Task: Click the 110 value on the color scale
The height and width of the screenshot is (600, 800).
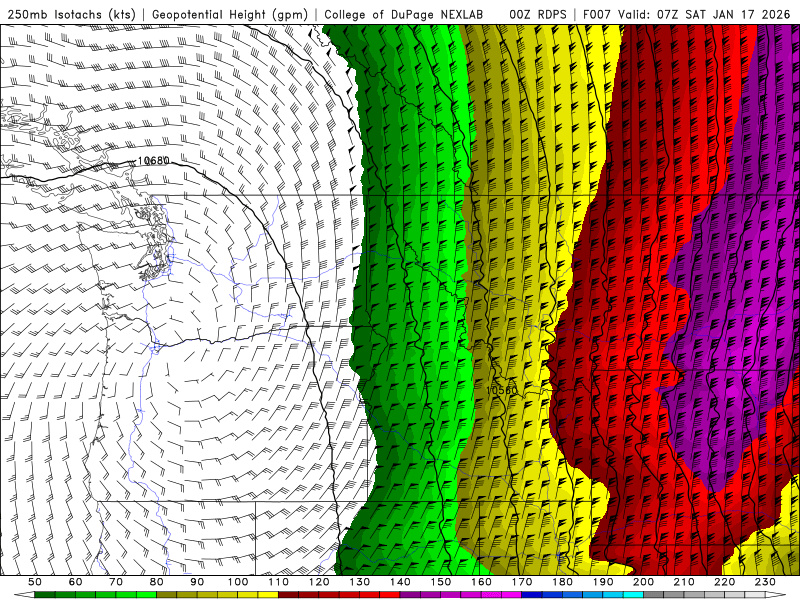Action: pyautogui.click(x=279, y=582)
